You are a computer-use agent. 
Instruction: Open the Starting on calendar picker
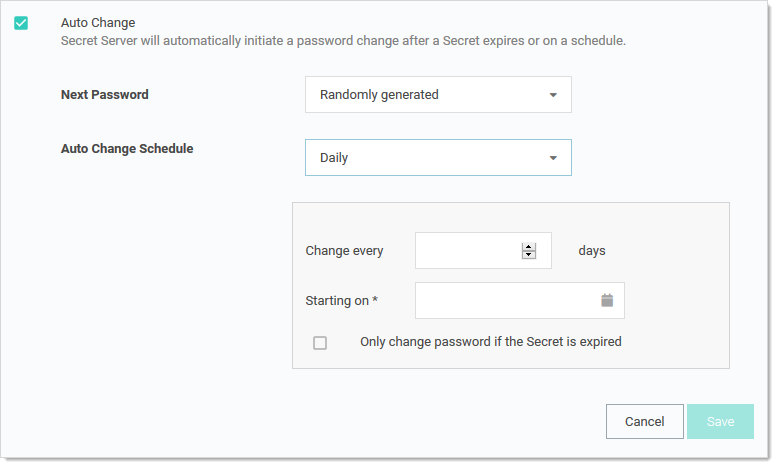606,300
